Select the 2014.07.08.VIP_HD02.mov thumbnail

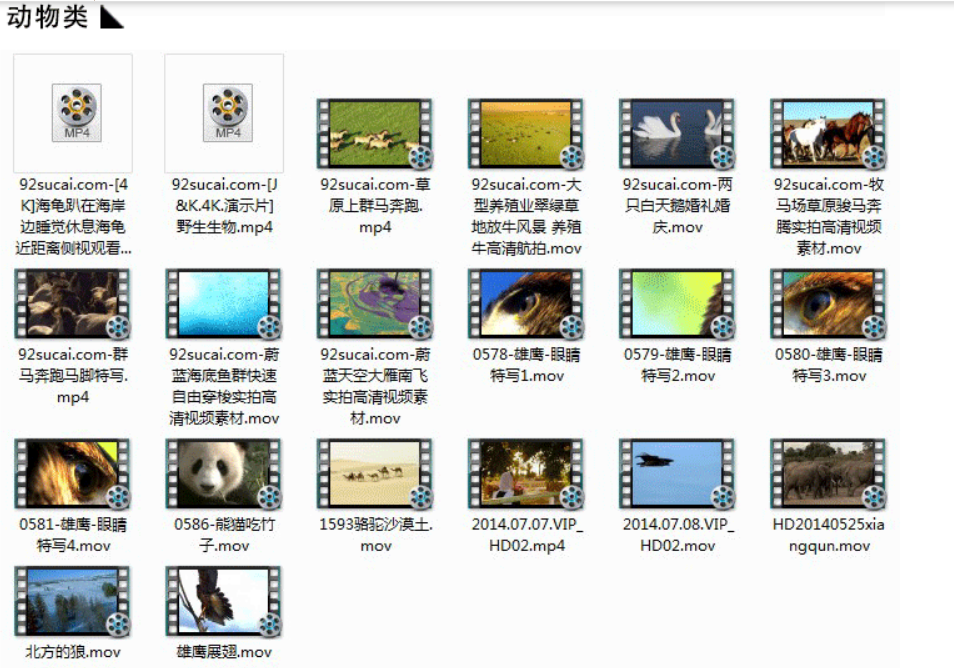coord(677,473)
